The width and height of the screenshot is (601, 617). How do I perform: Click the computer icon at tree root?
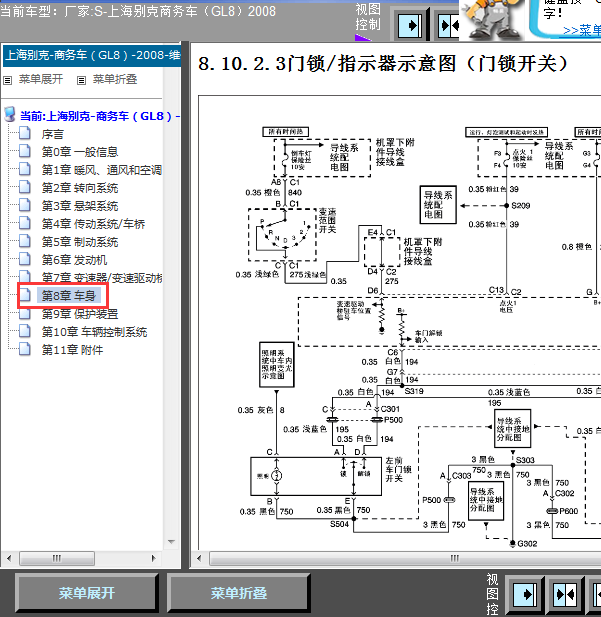(x=9, y=115)
